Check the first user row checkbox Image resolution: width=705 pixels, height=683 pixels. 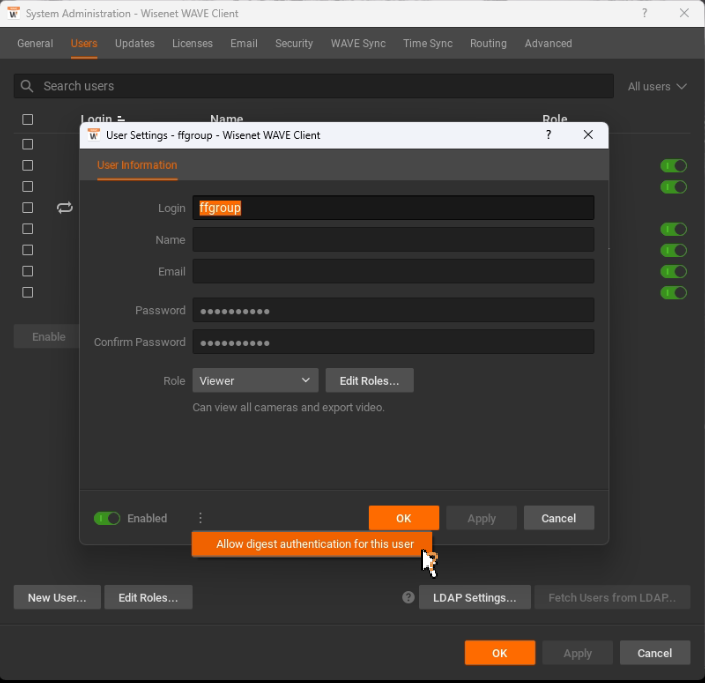tap(27, 144)
